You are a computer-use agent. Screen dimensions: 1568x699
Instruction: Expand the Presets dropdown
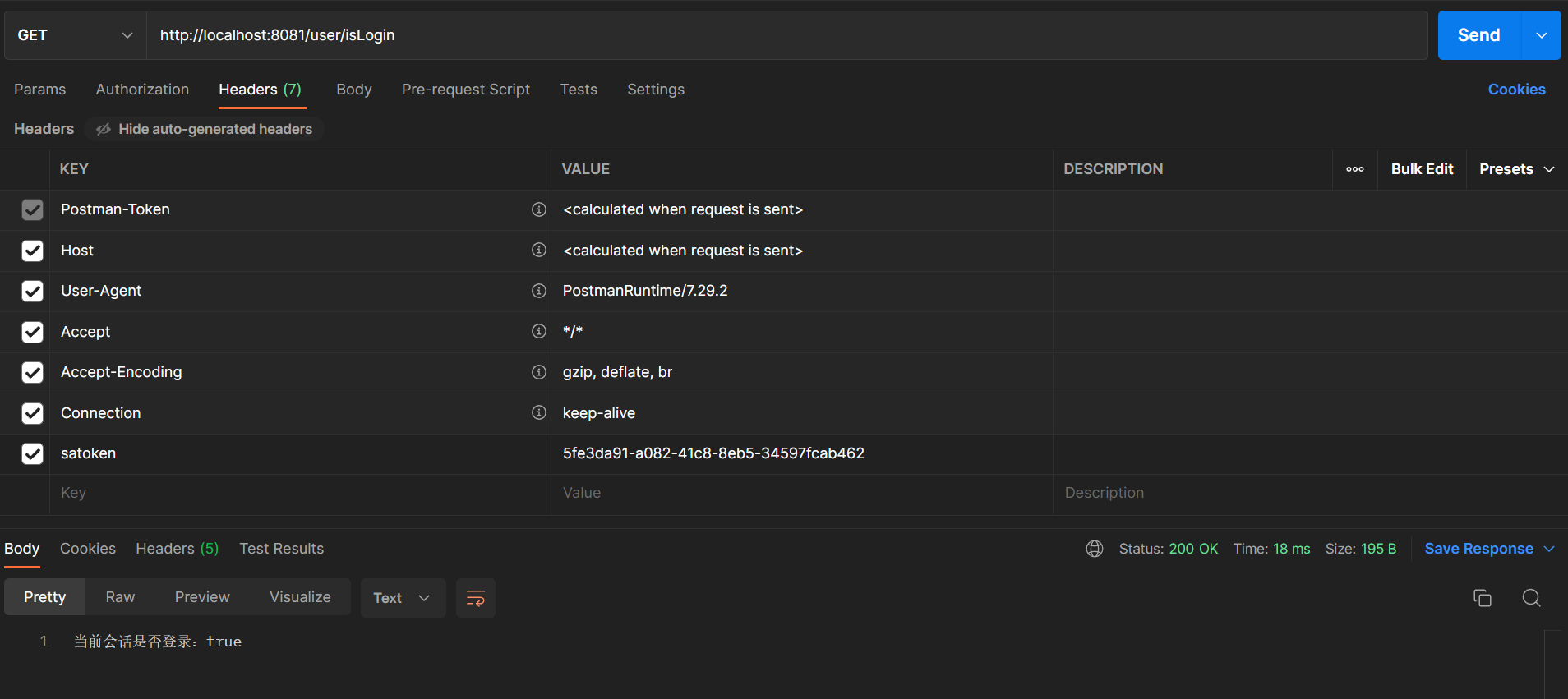pyautogui.click(x=1516, y=169)
